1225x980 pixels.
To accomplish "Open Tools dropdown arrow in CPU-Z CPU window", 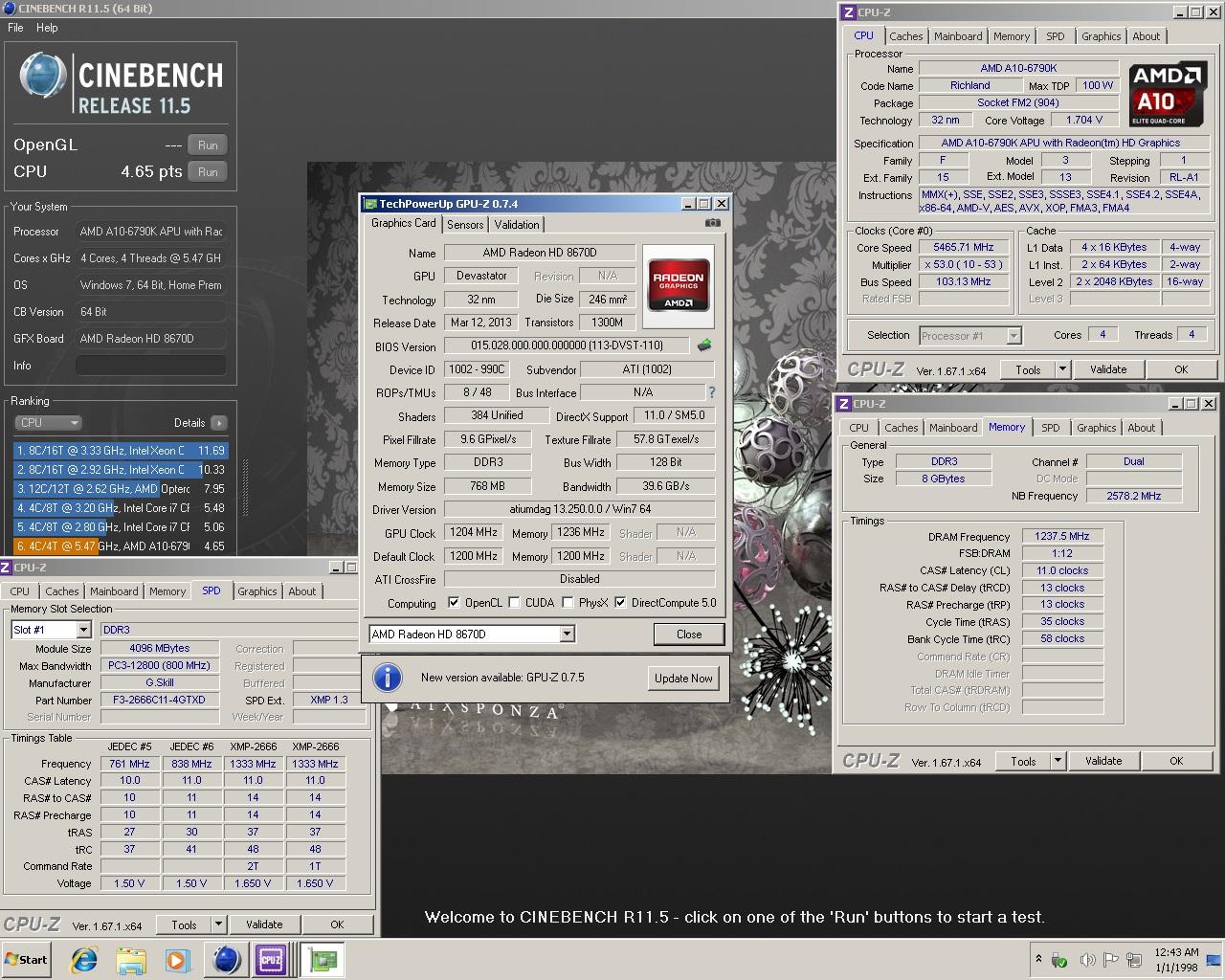I will [x=1061, y=369].
